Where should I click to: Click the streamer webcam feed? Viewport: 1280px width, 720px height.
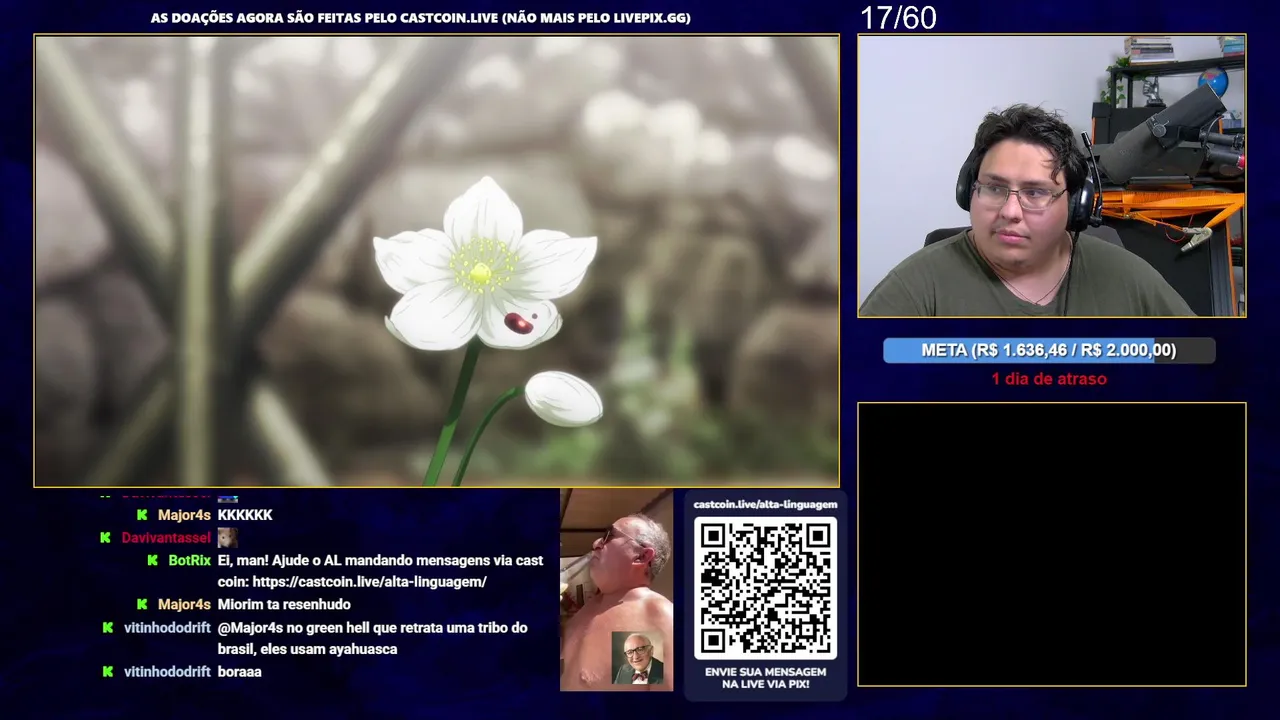(x=1052, y=176)
